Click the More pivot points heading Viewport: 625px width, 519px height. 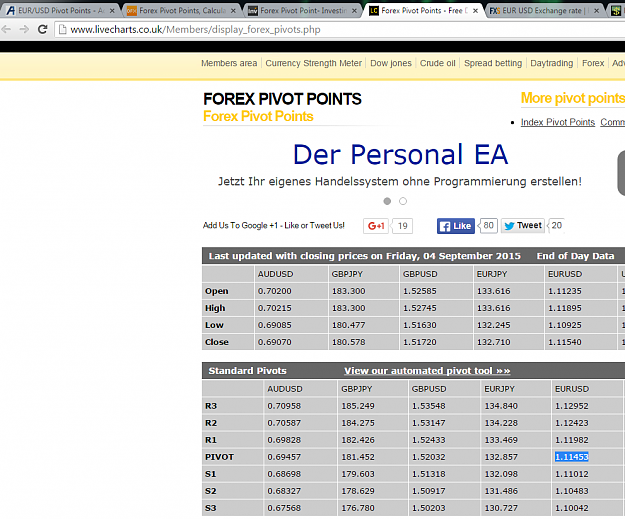(x=573, y=98)
